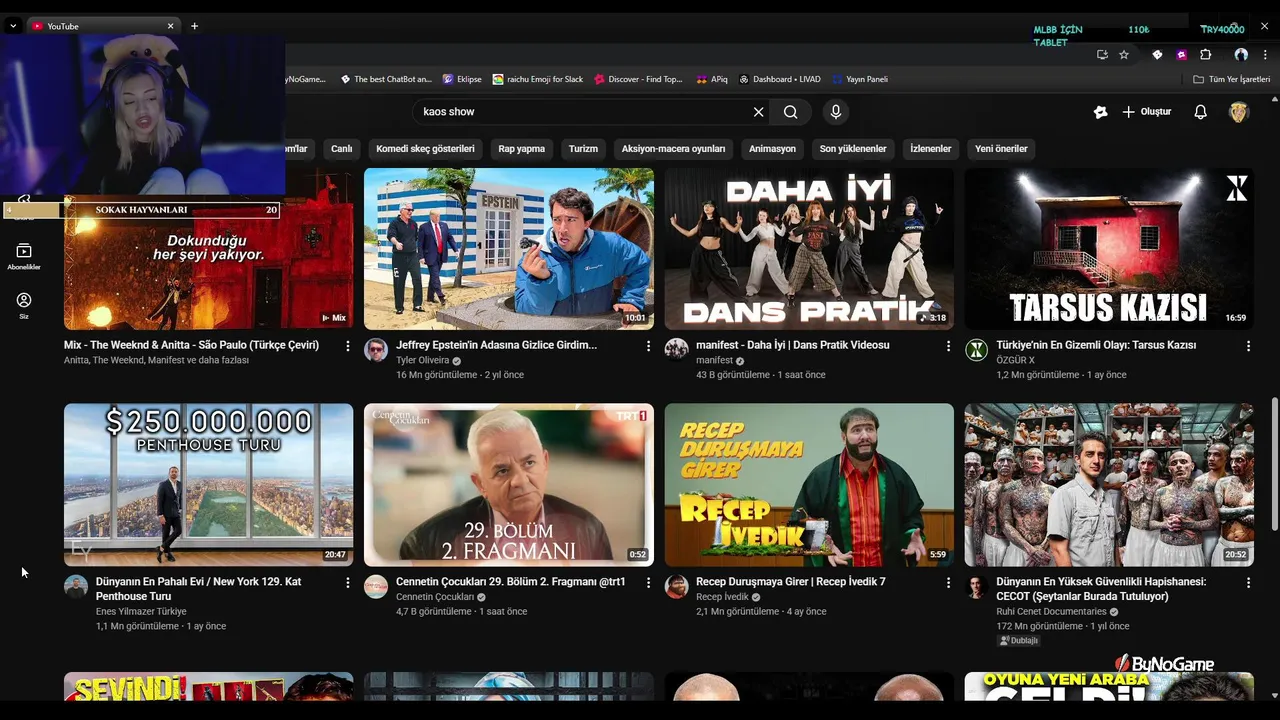Open options for Mix - The Weeknd video

348,346
